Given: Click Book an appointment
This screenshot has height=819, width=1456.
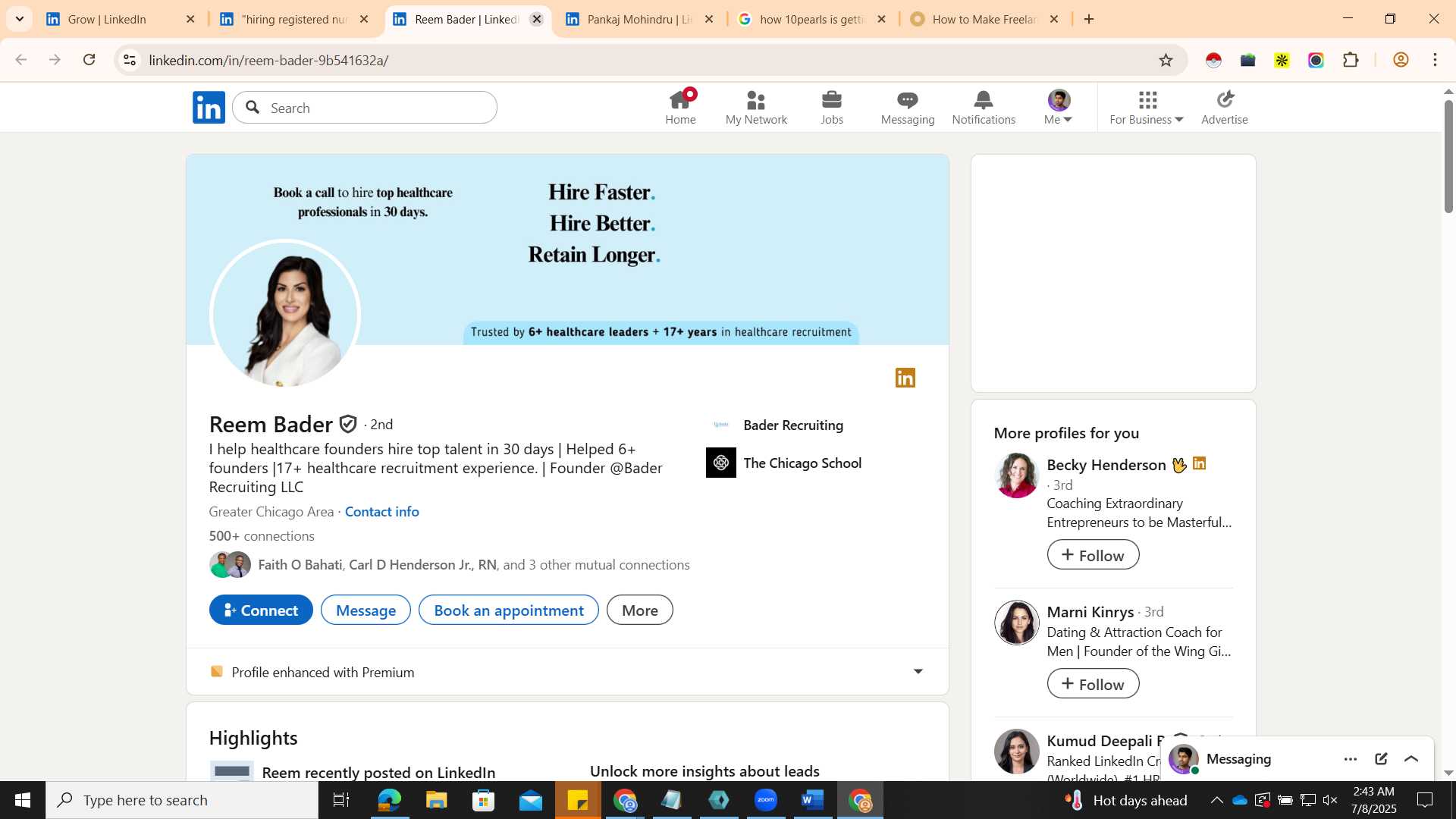Looking at the screenshot, I should click(x=509, y=610).
